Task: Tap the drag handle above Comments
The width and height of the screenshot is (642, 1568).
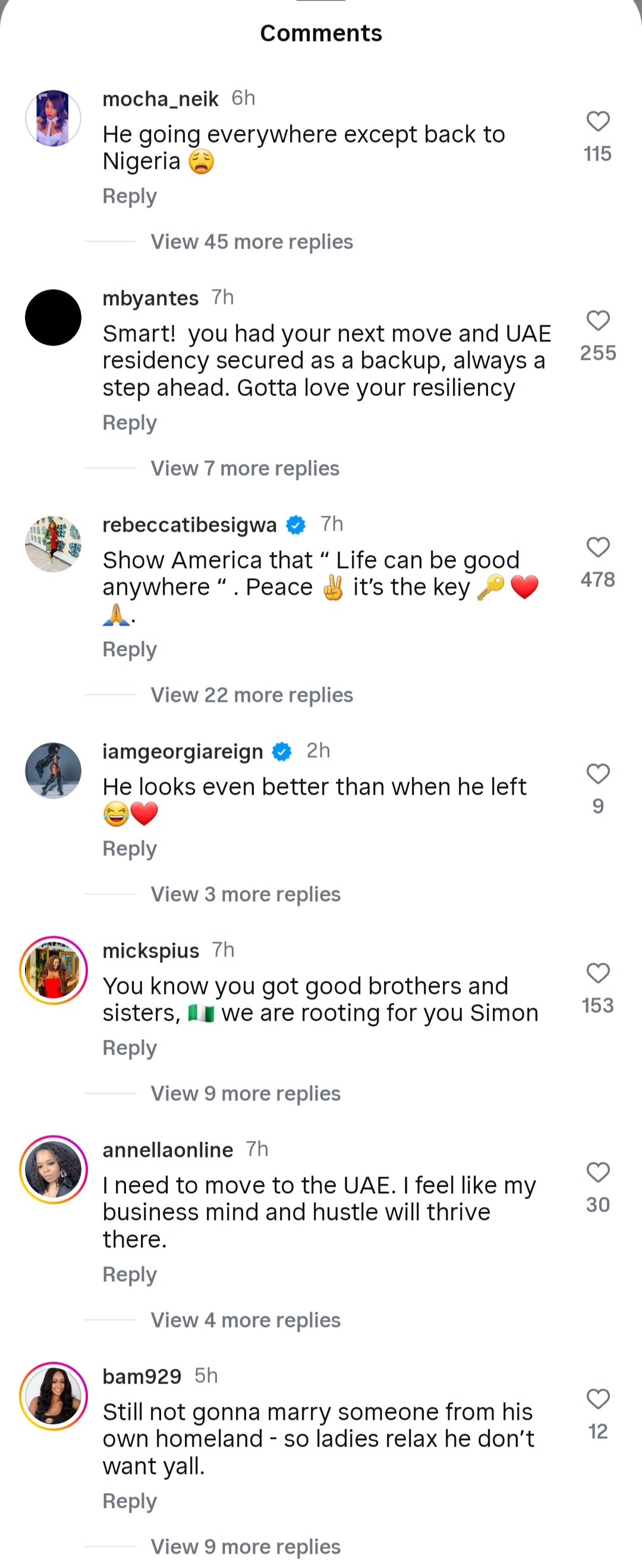Action: tap(320, 2)
